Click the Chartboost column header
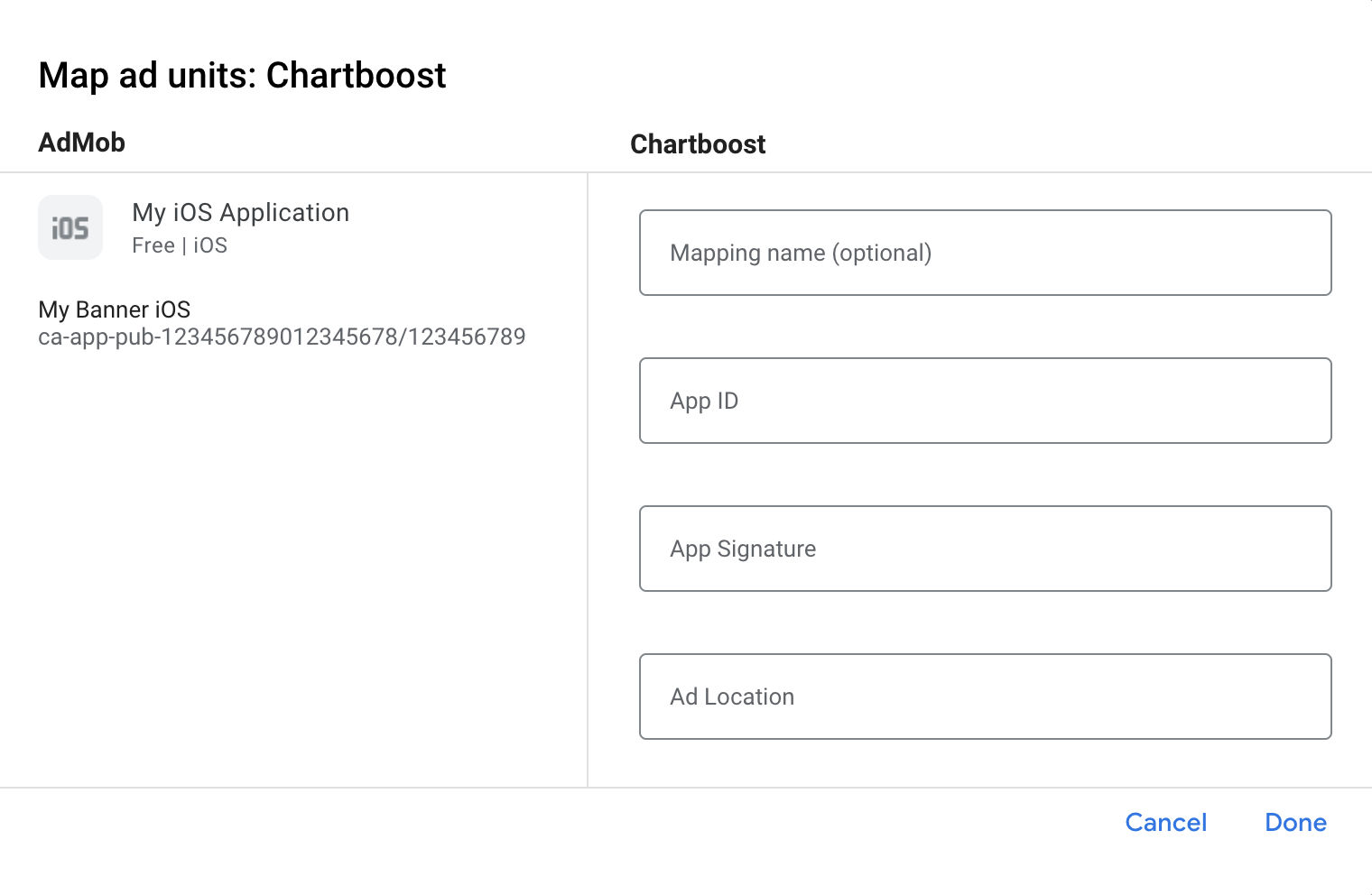Image resolution: width=1372 pixels, height=895 pixels. 698,143
